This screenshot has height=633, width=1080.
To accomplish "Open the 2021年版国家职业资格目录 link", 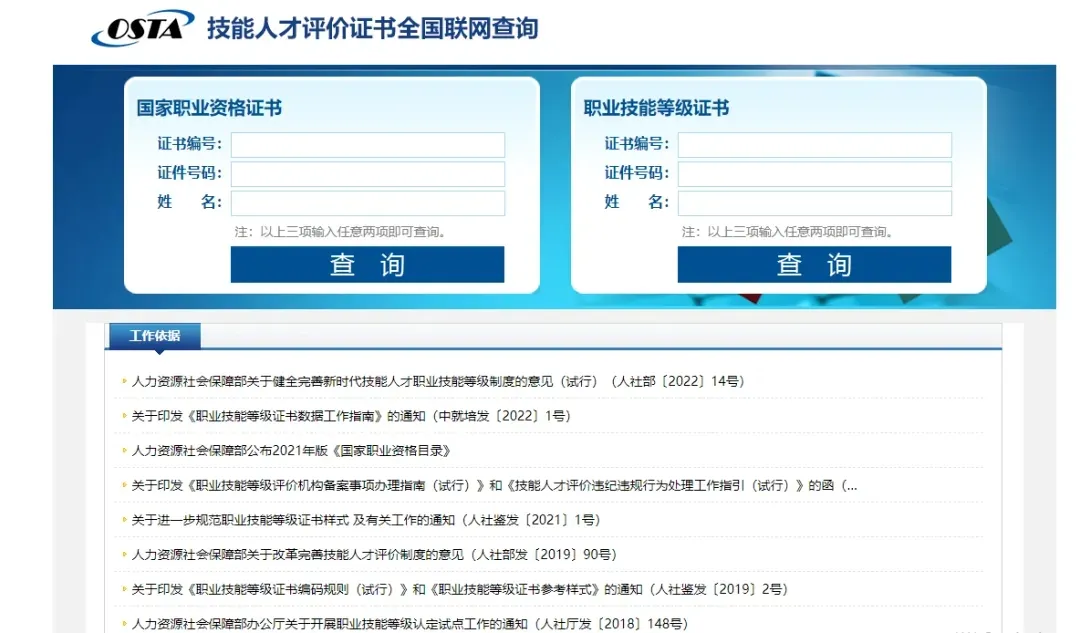I will [290, 450].
